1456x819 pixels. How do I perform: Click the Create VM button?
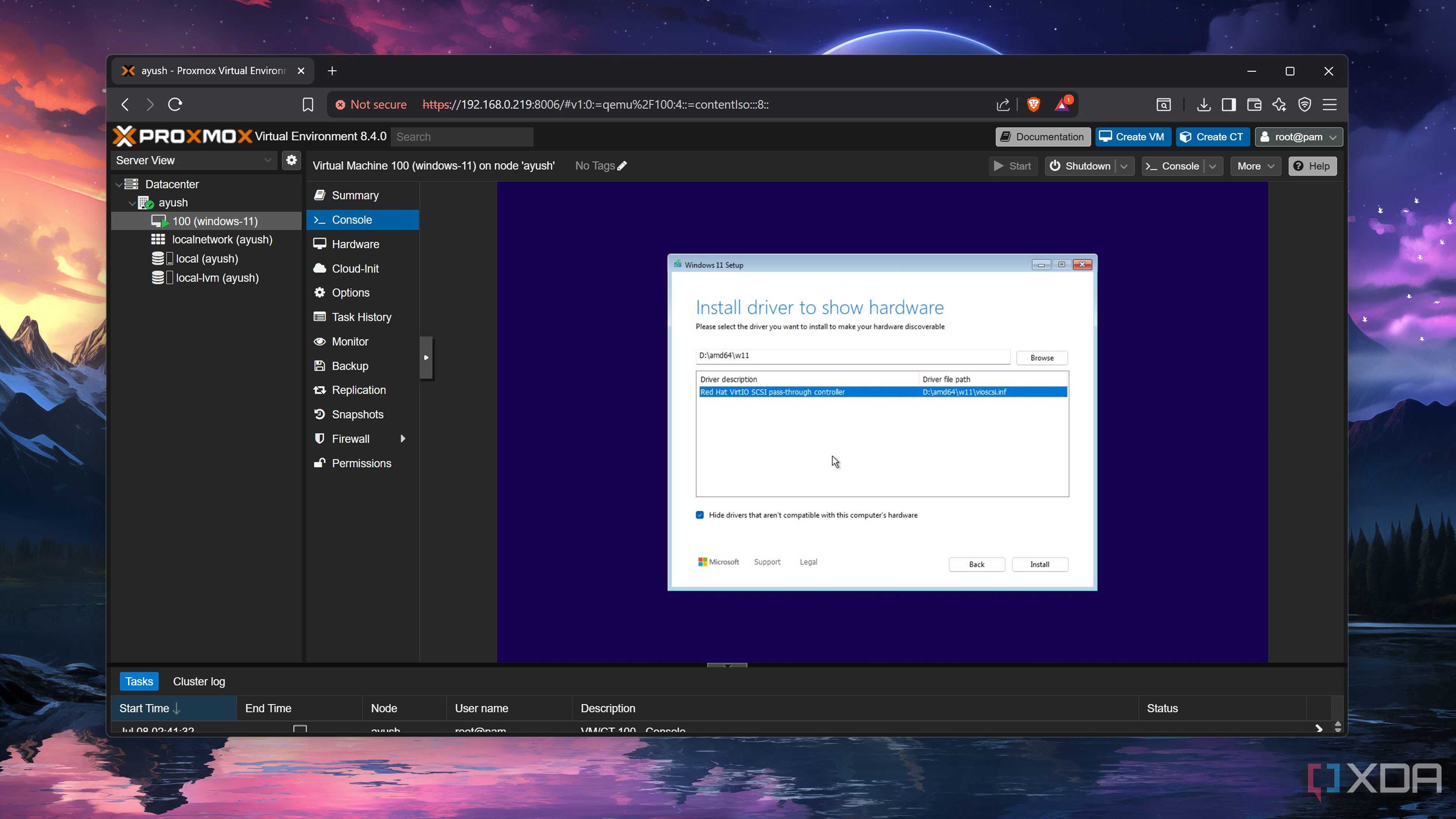[1133, 137]
